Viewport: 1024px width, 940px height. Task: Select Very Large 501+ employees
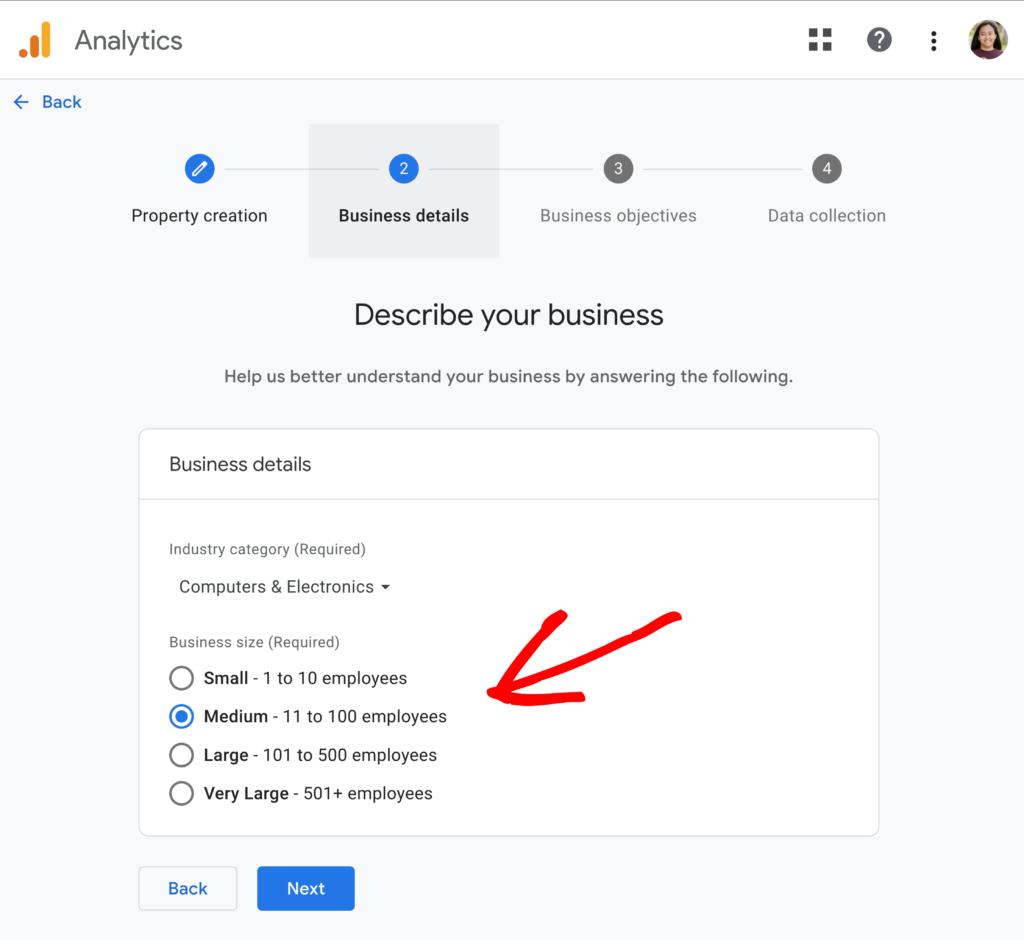click(181, 793)
